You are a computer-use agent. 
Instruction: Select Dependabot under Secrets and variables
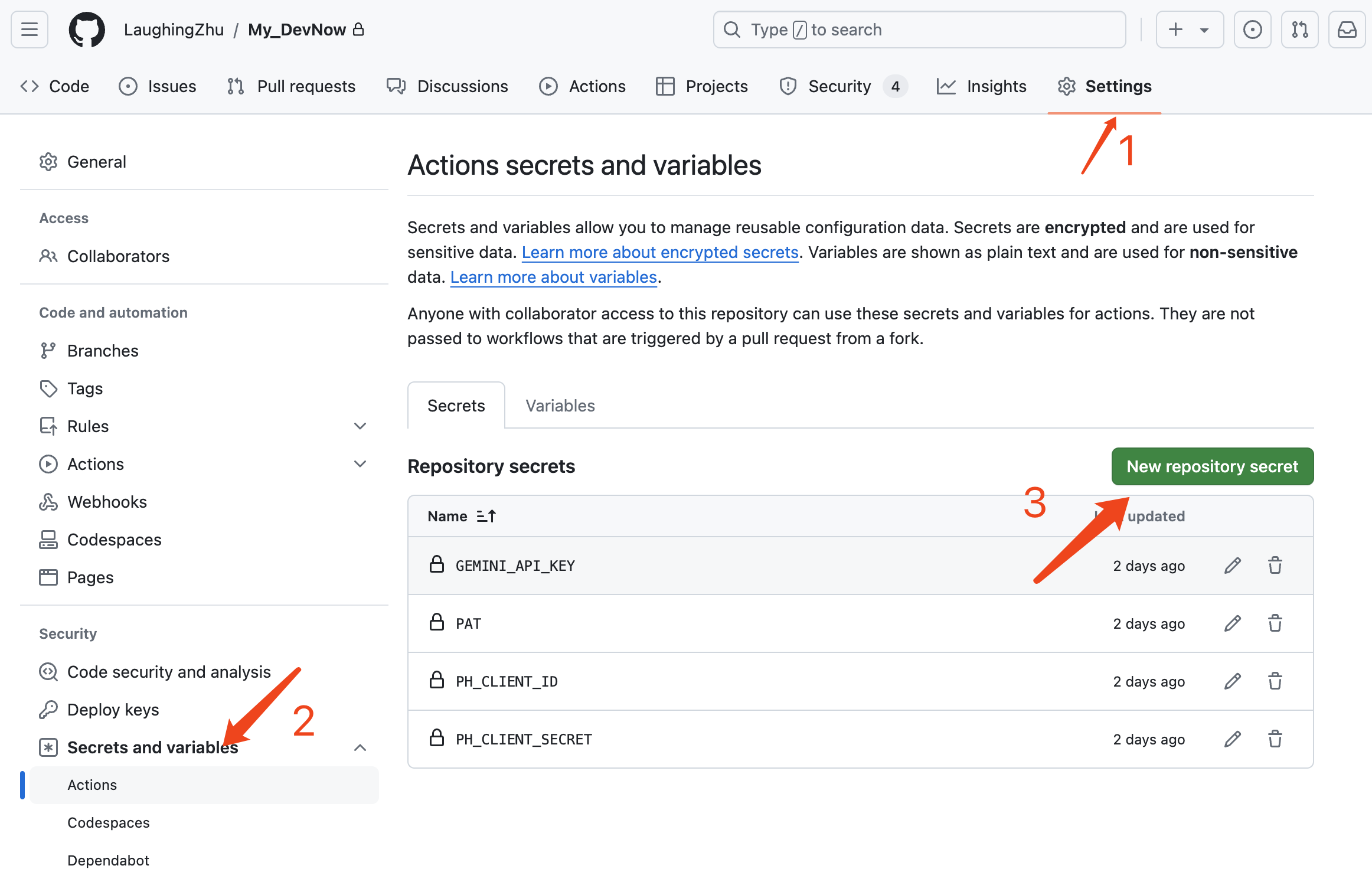point(108,860)
